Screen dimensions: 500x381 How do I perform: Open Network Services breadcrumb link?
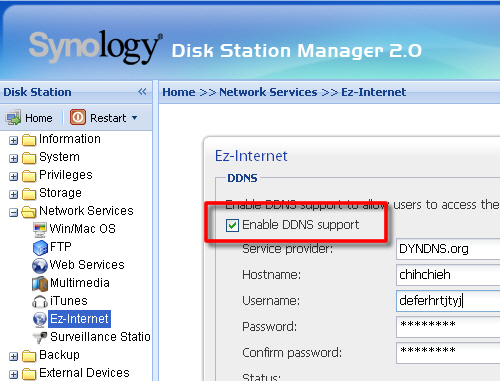pos(268,92)
